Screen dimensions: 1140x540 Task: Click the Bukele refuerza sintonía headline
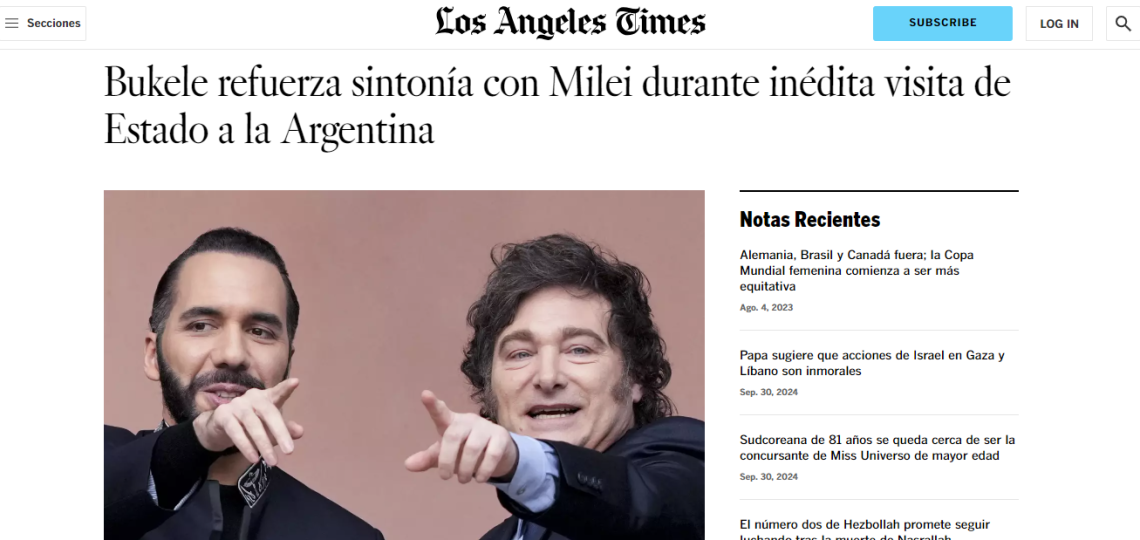tap(557, 107)
